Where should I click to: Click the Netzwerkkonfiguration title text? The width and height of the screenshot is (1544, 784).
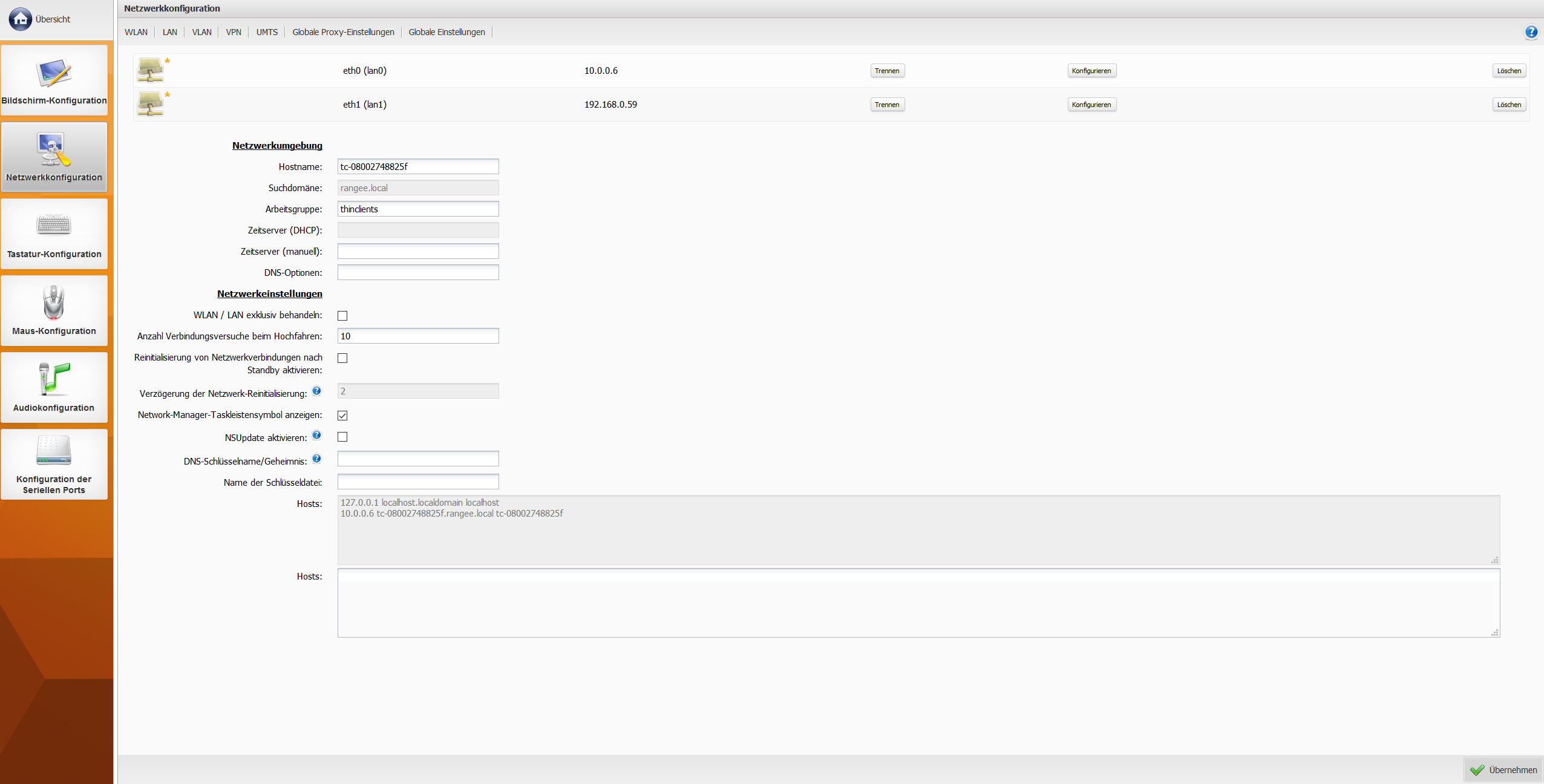click(172, 8)
